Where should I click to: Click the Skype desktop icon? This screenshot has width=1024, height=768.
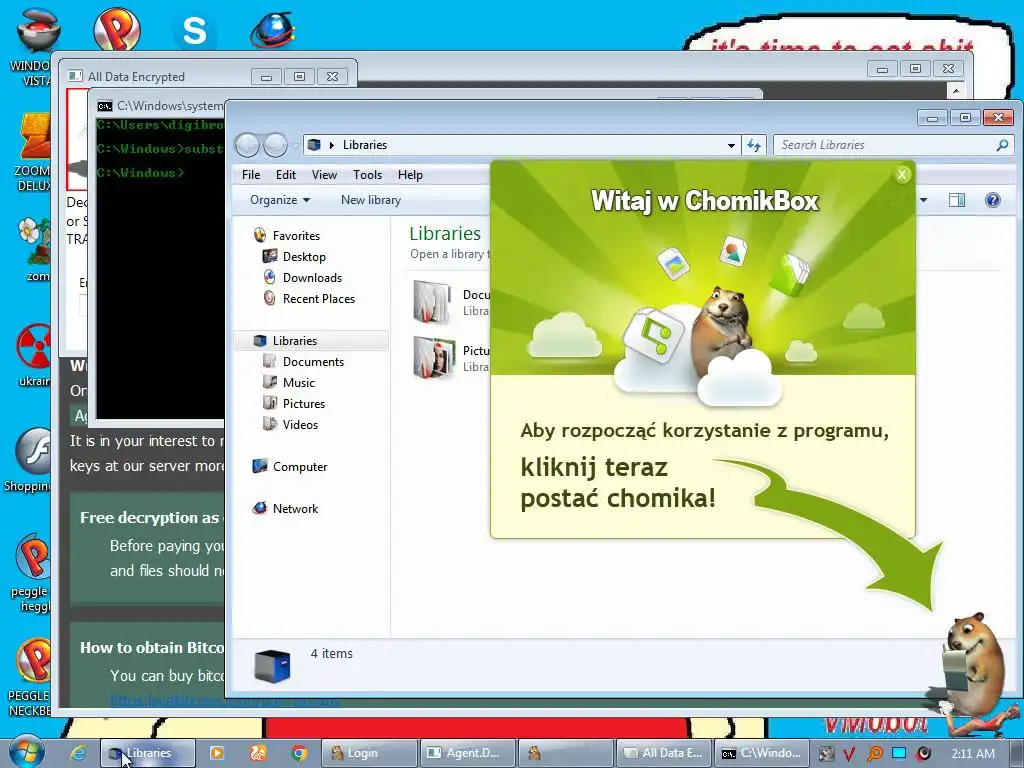pyautogui.click(x=194, y=30)
